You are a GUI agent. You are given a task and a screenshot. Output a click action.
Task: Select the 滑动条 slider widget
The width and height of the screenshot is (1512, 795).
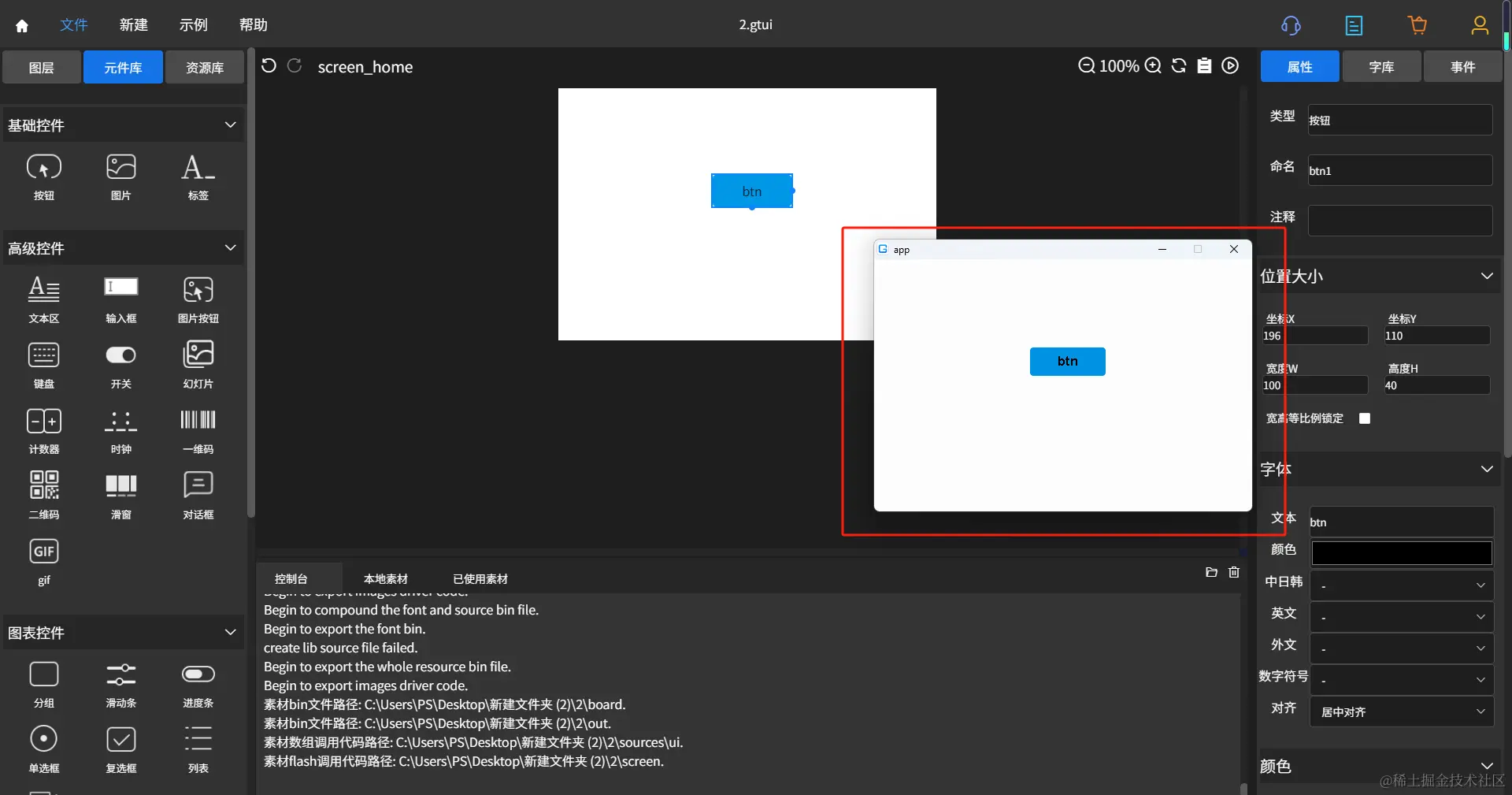[121, 685]
